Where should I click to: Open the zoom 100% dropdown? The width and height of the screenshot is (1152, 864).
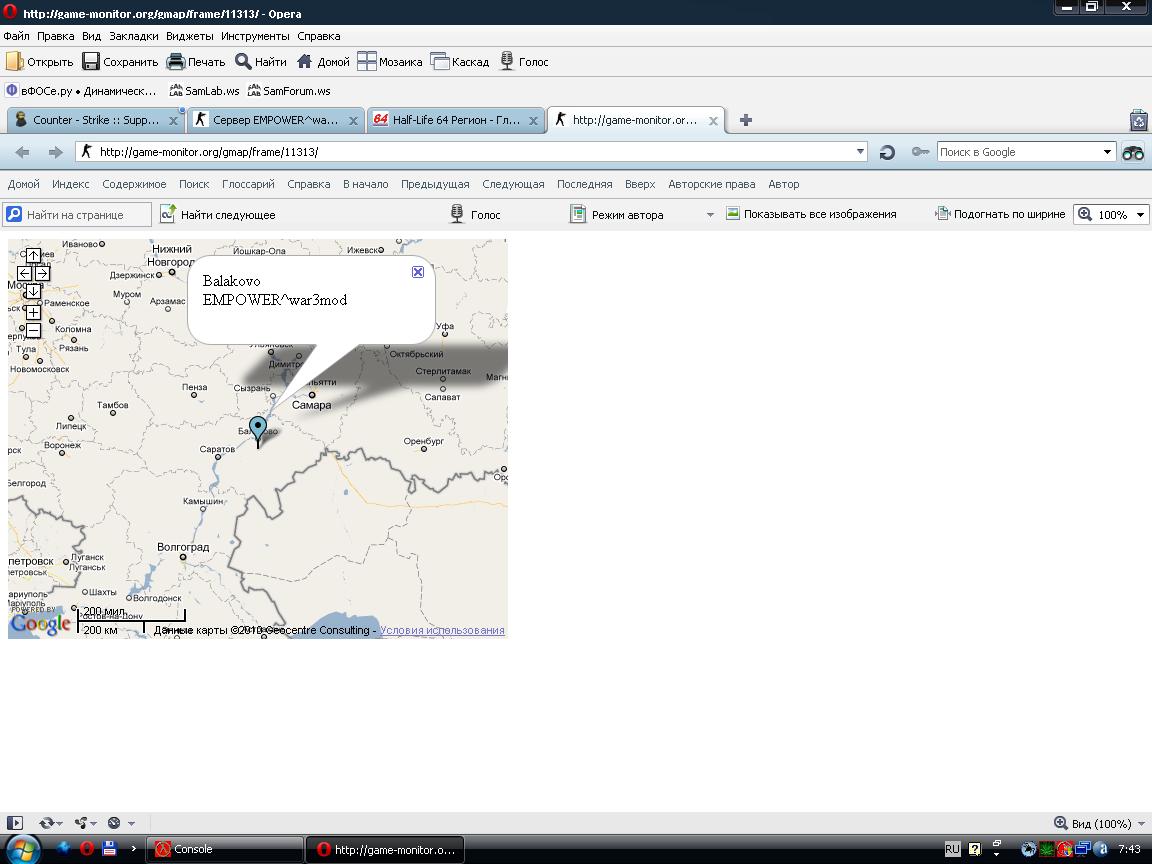(x=1140, y=214)
